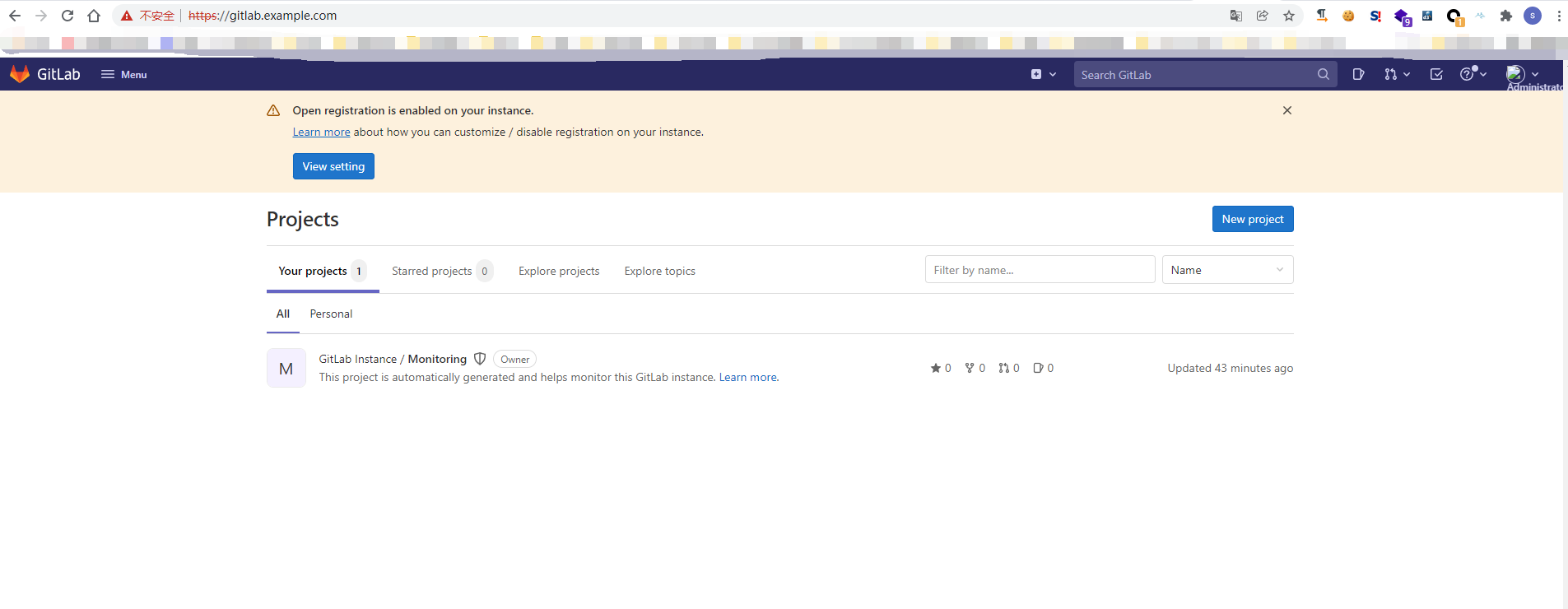Click the magnifier icon in the search box
The height and width of the screenshot is (609, 1568).
point(1323,74)
